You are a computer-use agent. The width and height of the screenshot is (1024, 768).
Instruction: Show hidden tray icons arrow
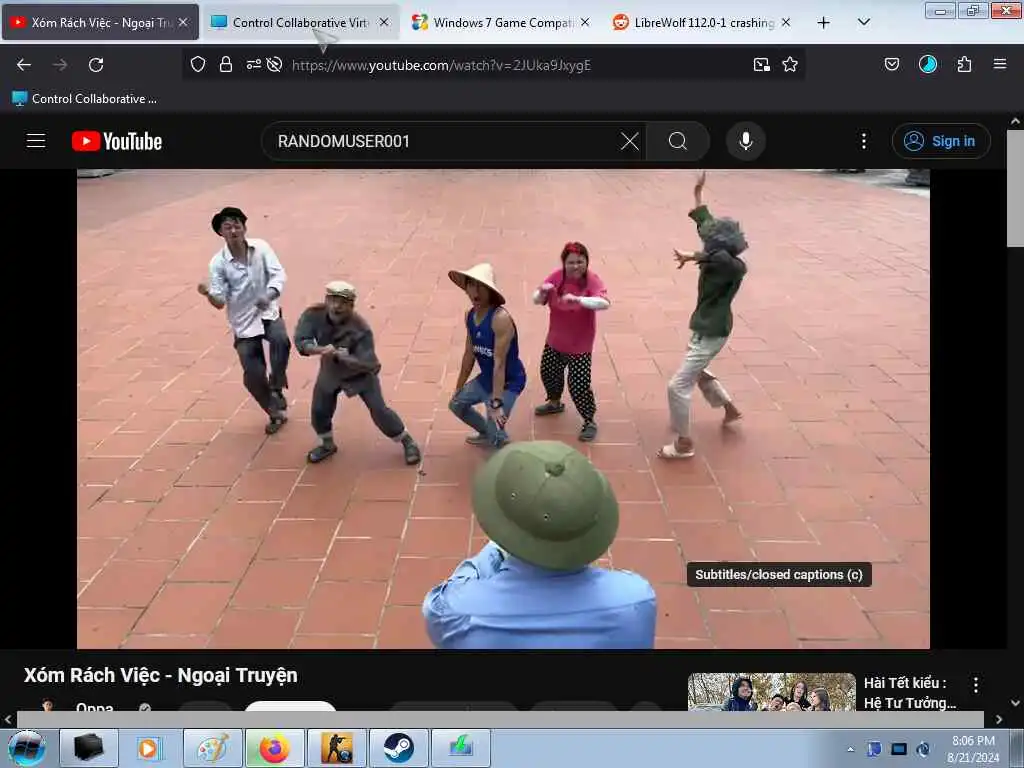click(850, 749)
